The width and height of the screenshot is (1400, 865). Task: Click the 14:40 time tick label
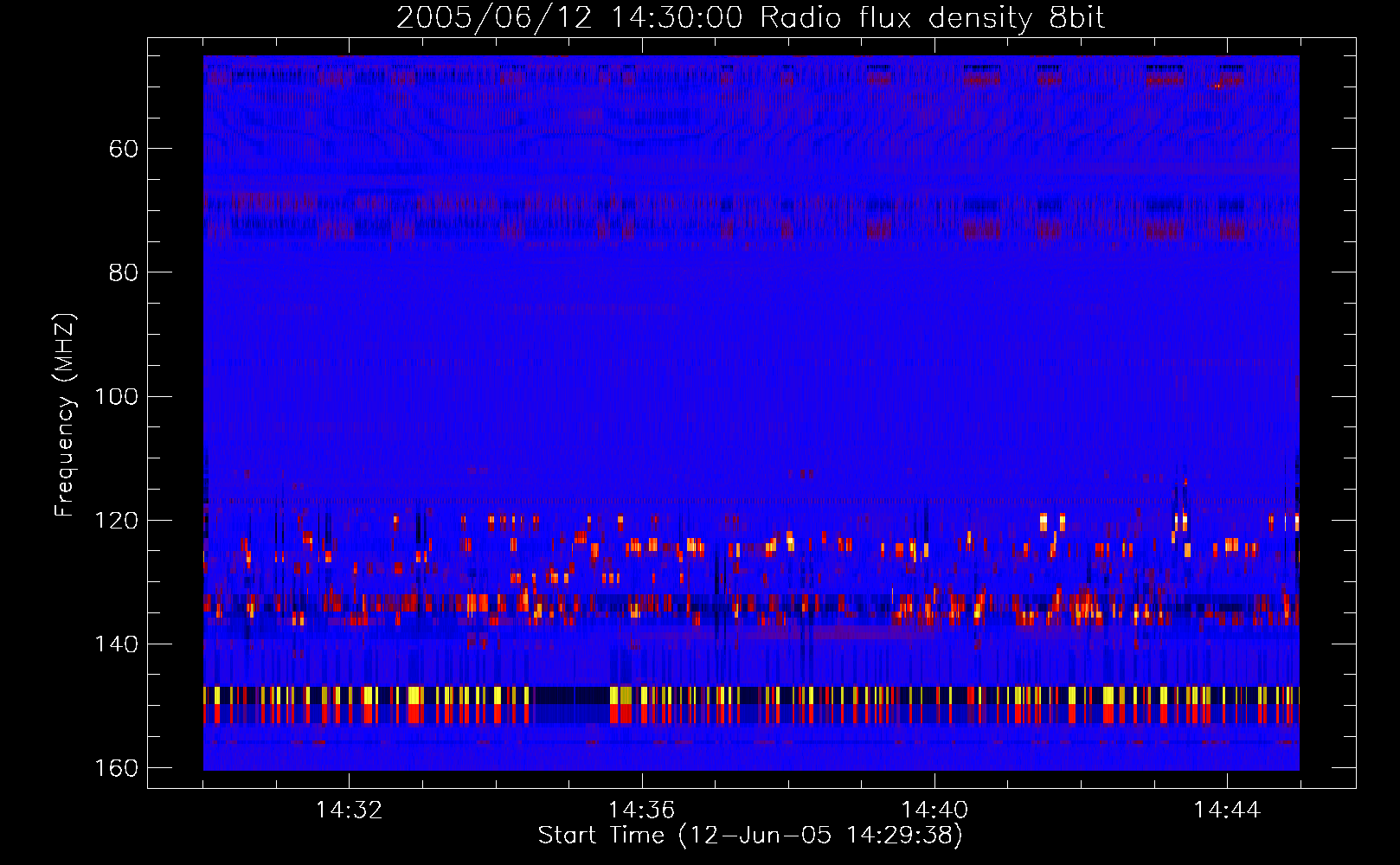coord(934,810)
